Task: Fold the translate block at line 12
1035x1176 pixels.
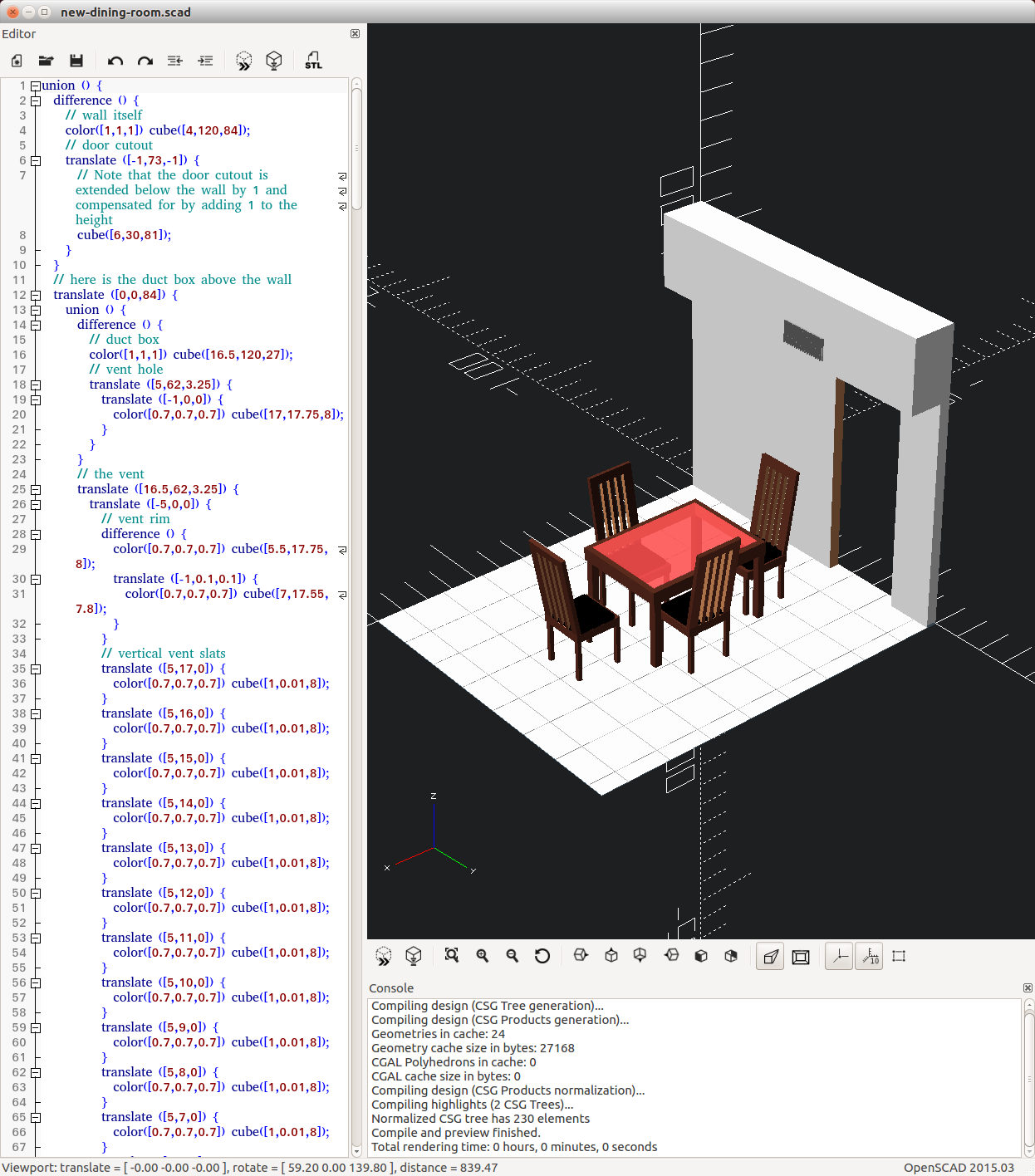Action: tap(36, 295)
